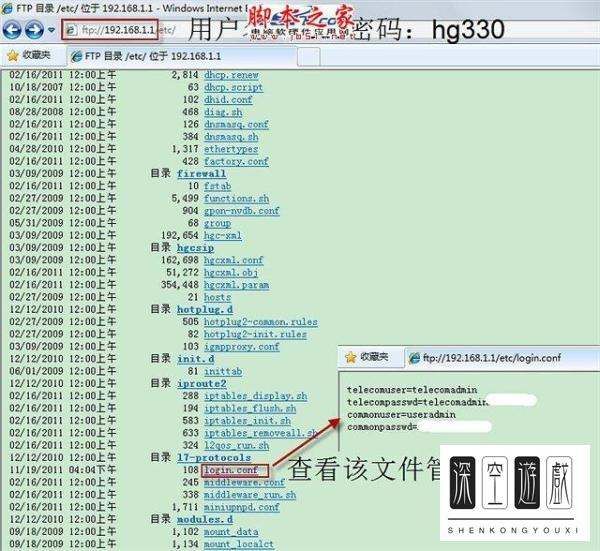
Task: Enter the init.d directory
Action: point(195,359)
